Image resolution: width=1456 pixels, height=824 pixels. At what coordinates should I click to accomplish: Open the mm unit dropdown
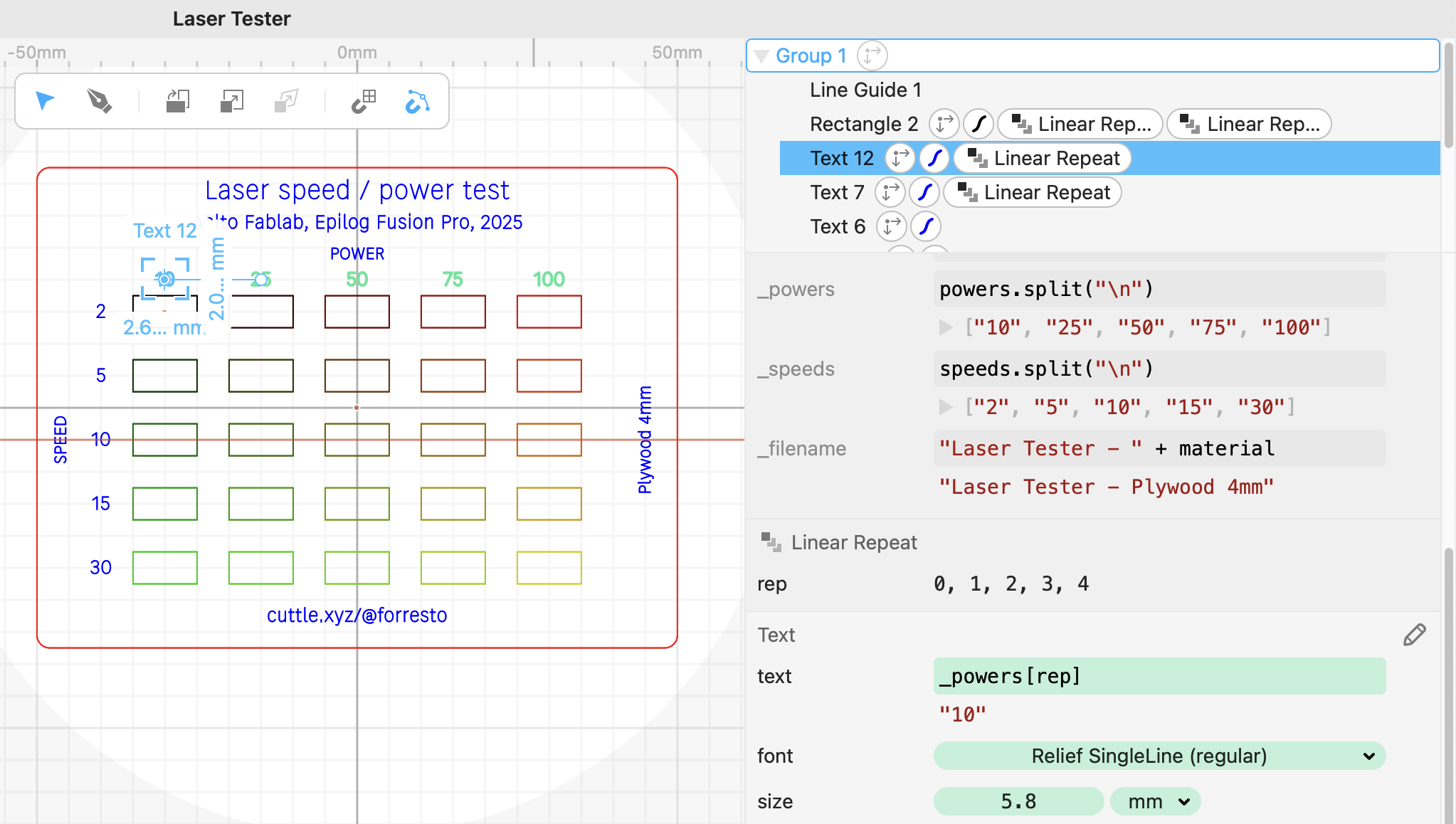point(1156,801)
